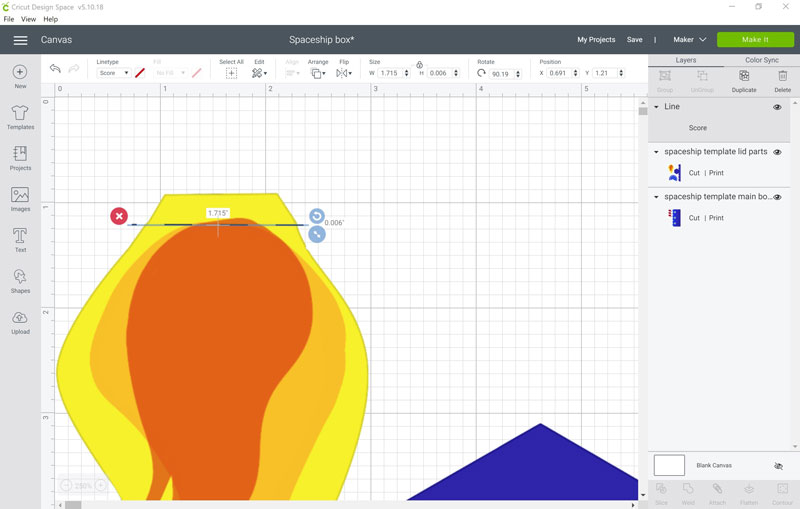
Task: Select the Text tool
Action: point(20,235)
